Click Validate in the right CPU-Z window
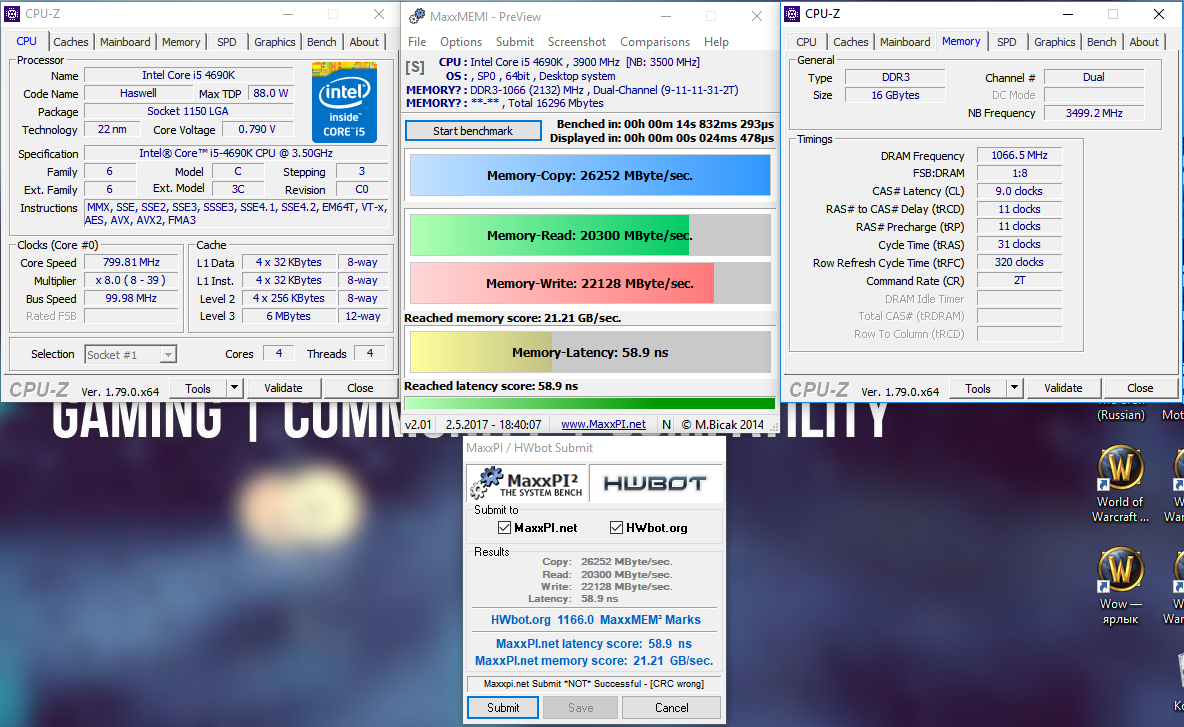Image resolution: width=1184 pixels, height=727 pixels. (1063, 388)
